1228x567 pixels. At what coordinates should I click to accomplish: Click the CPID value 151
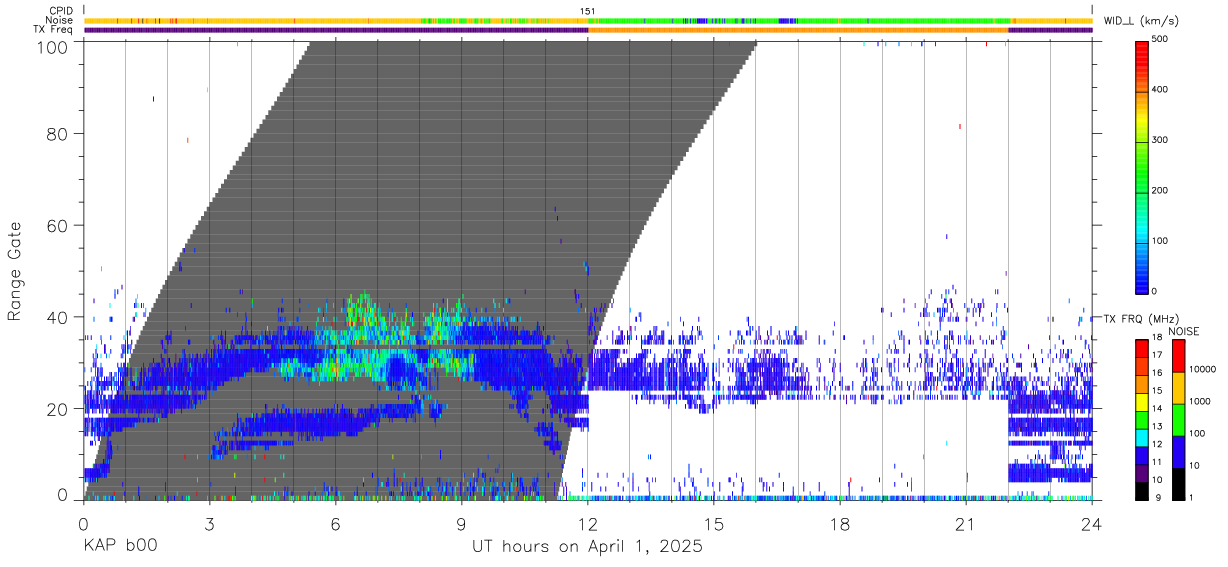point(588,11)
